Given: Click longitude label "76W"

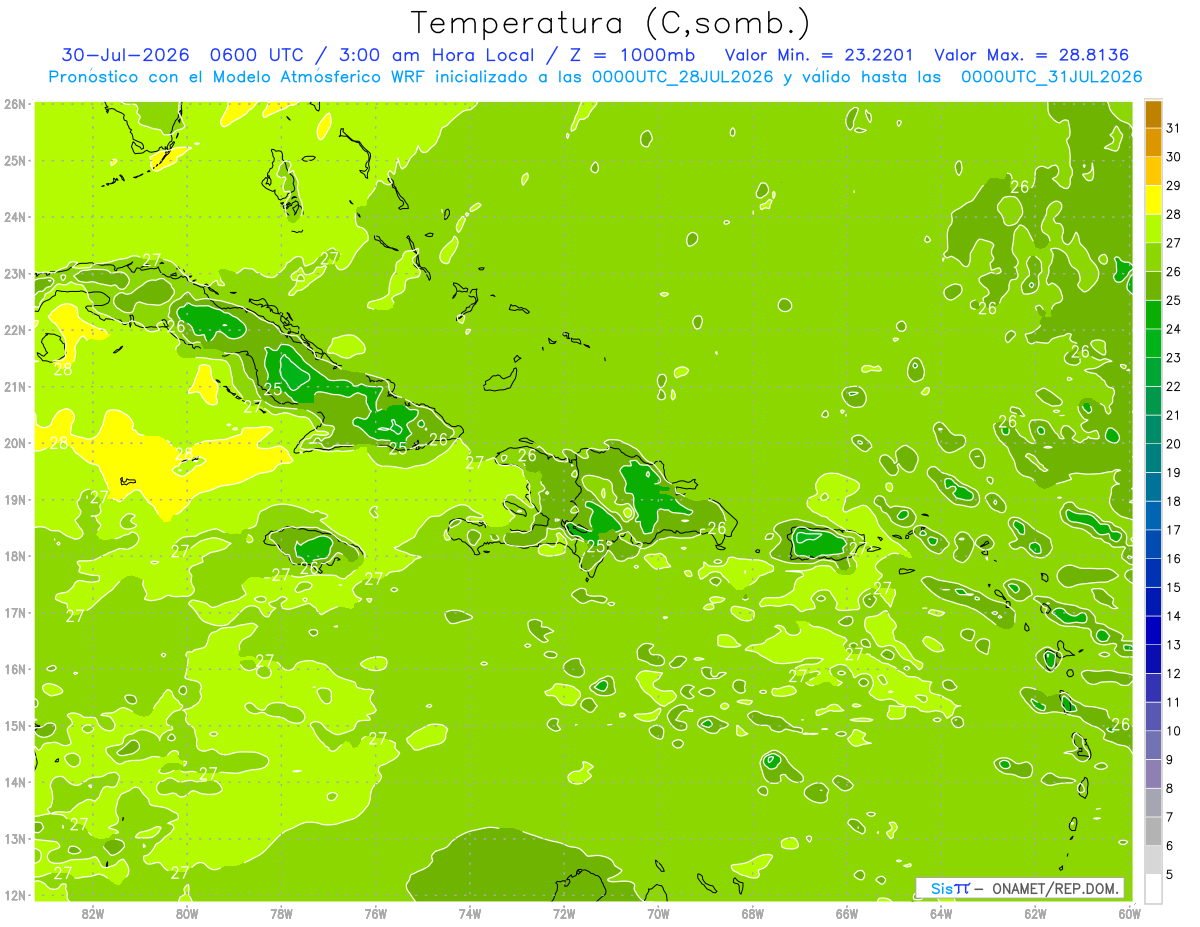Looking at the screenshot, I should (376, 913).
